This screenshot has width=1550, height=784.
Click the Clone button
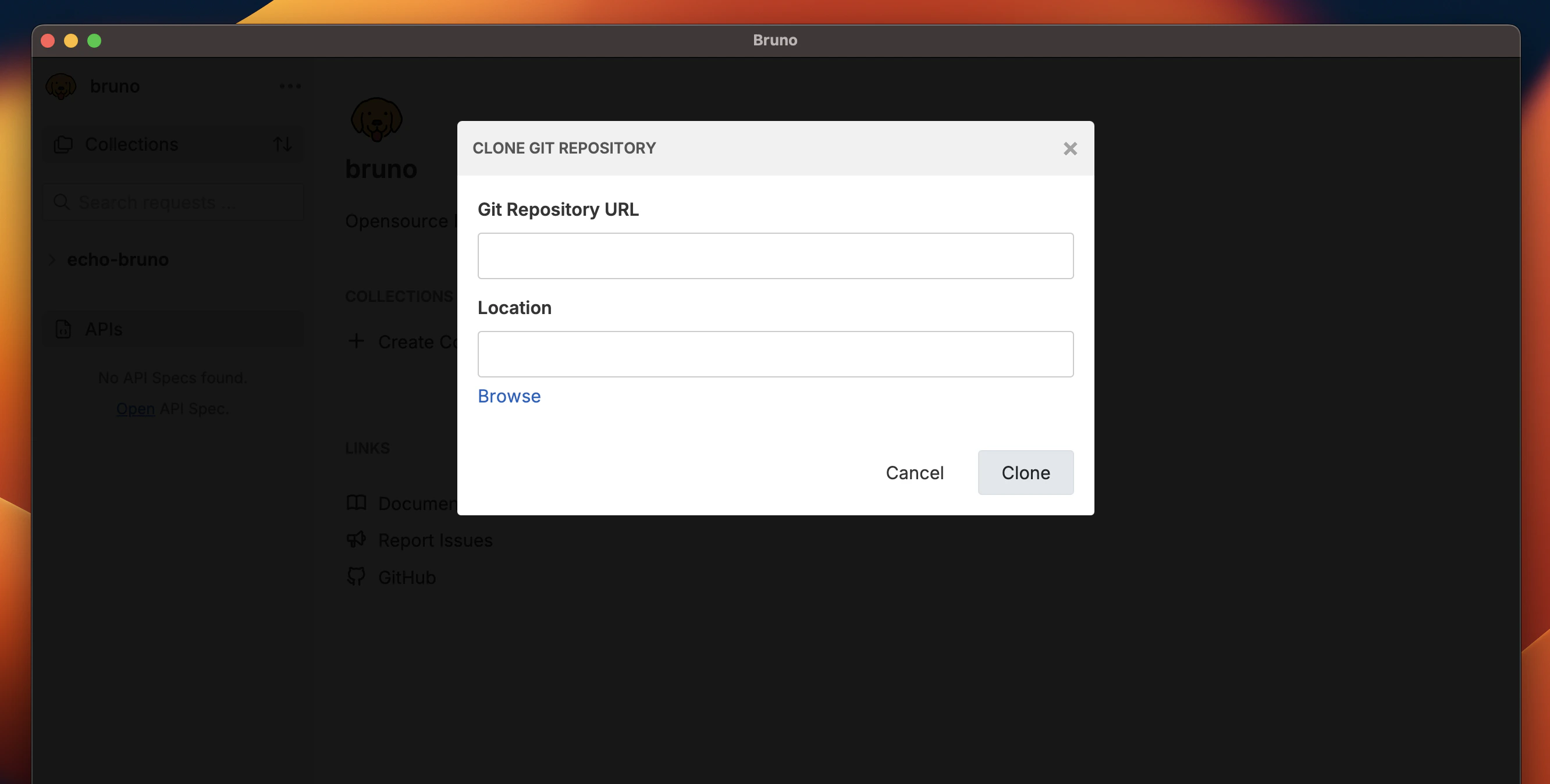1025,472
